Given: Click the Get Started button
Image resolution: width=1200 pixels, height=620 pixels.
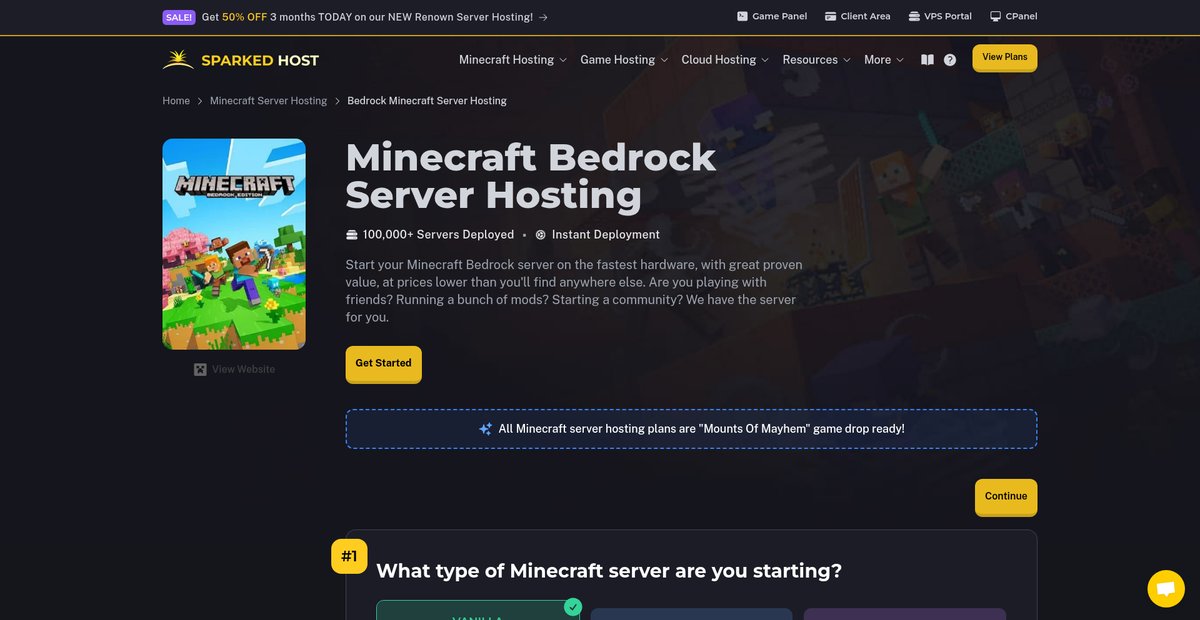Looking at the screenshot, I should click(x=384, y=363).
